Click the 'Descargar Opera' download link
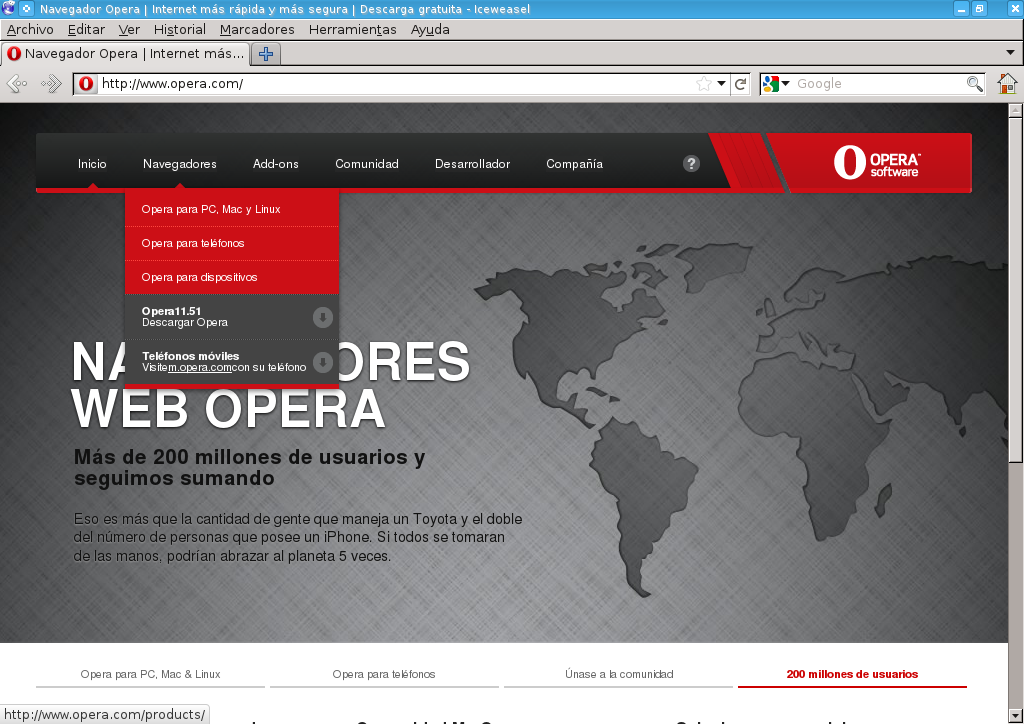This screenshot has height=724, width=1024. 183,322
